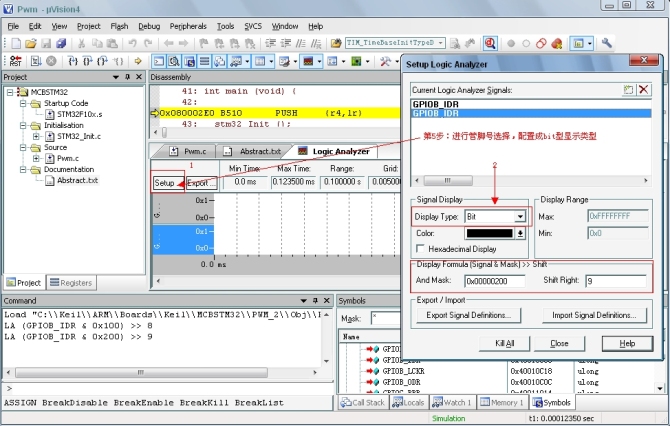Click the Open file folder icon
This screenshot has width=670, height=426.
tap(31, 43)
